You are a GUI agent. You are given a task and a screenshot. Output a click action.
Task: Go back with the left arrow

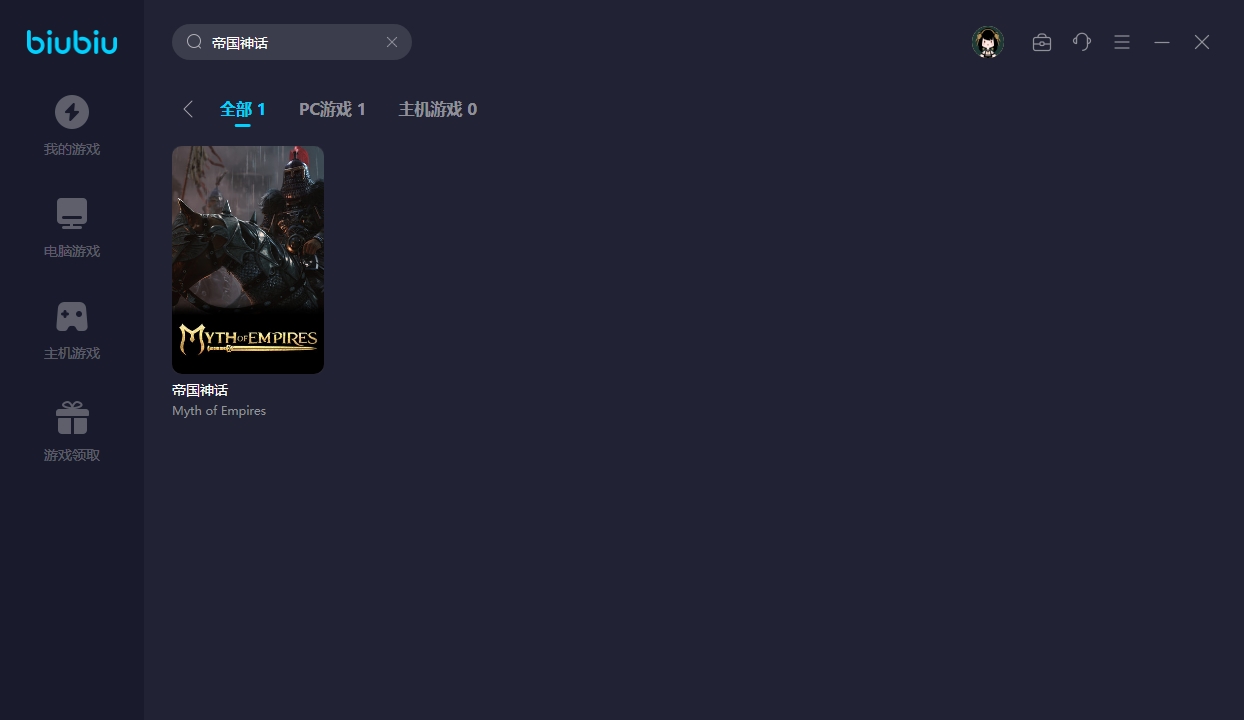coord(188,109)
